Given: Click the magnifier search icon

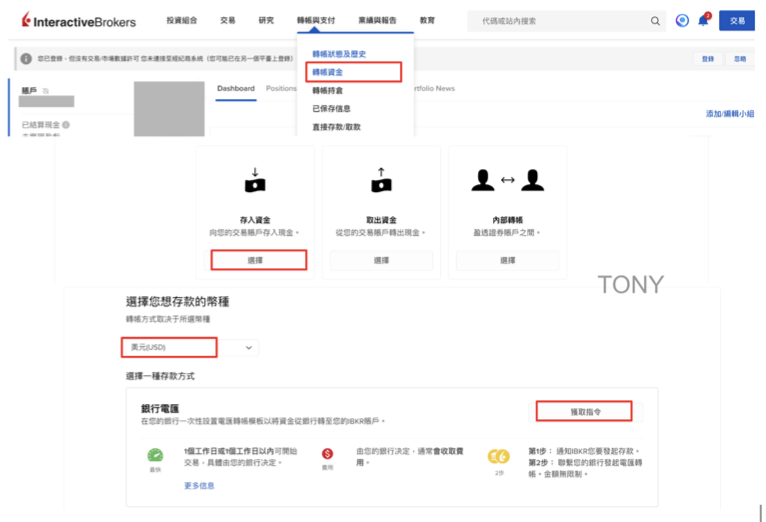Looking at the screenshot, I should [655, 21].
